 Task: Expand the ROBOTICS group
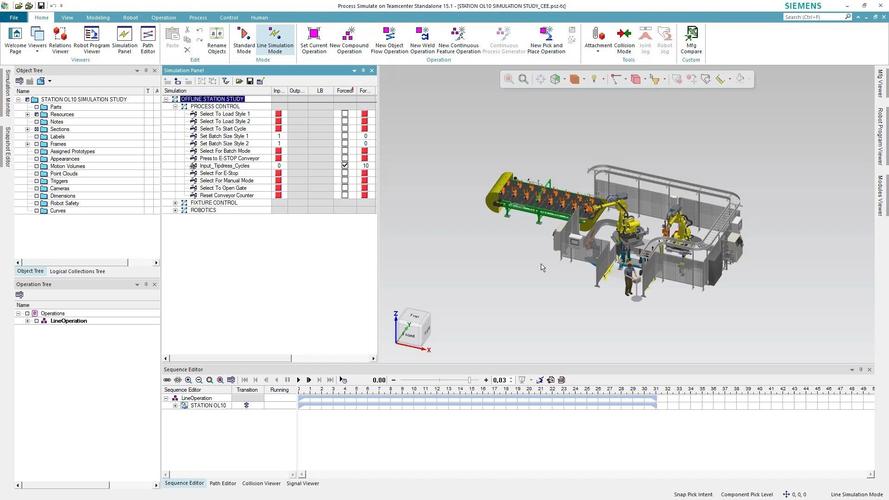pyautogui.click(x=175, y=210)
